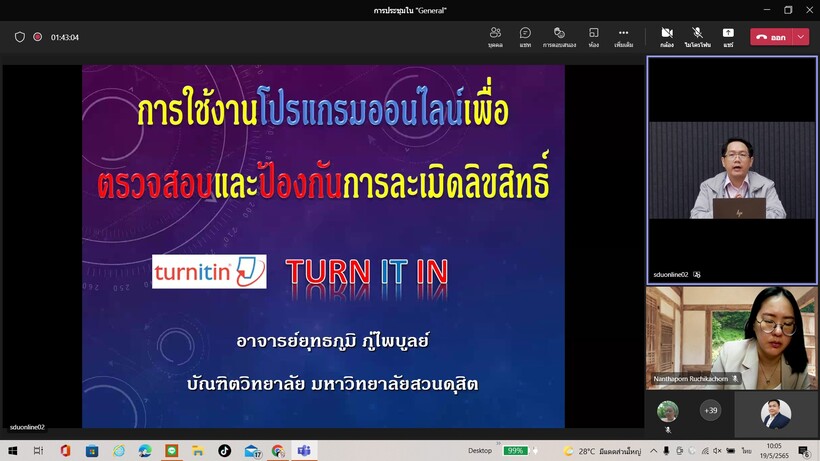Switch to the LINE app on taskbar
The image size is (820, 461).
172,451
